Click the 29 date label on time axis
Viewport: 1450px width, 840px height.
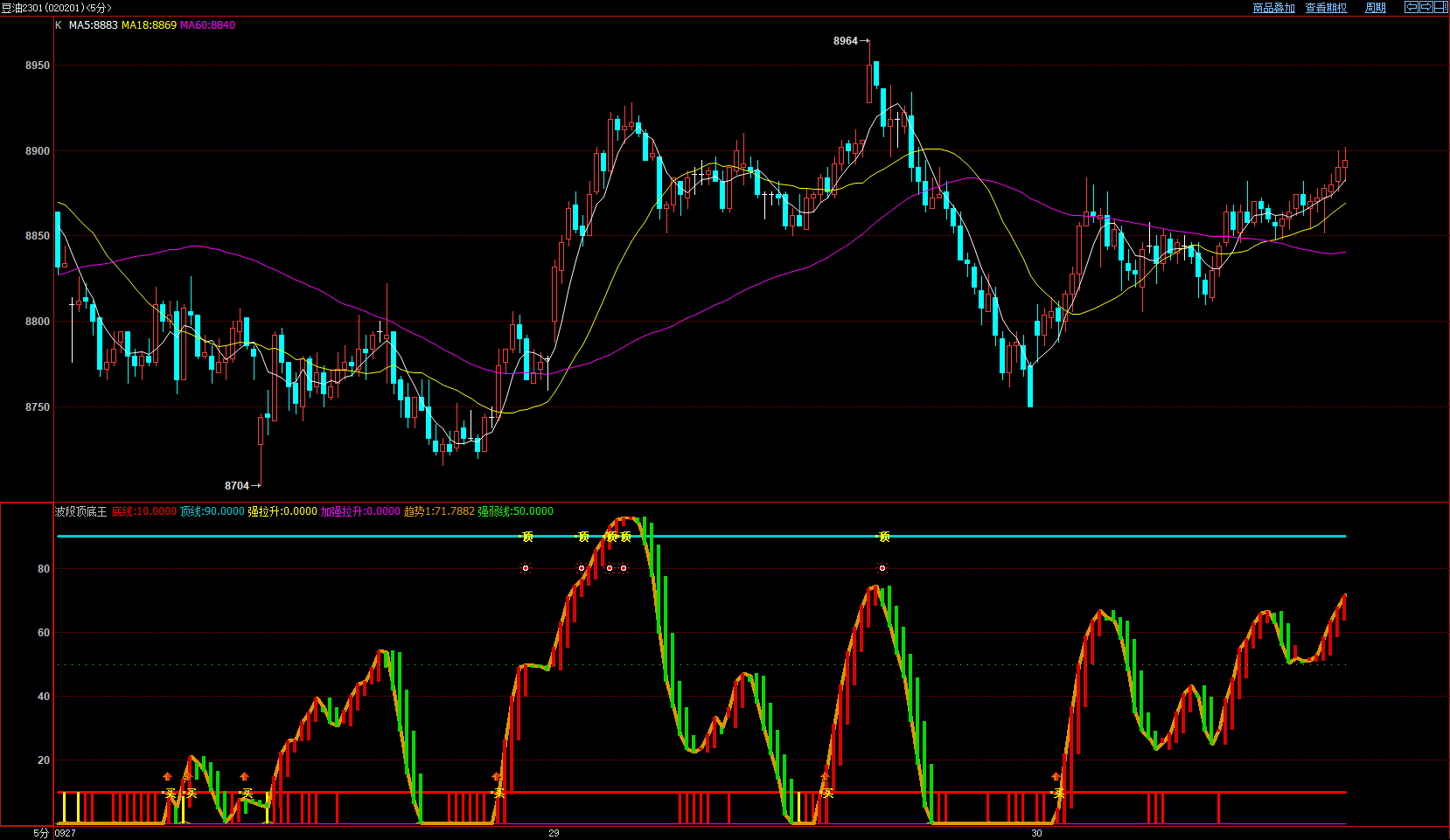pyautogui.click(x=554, y=833)
